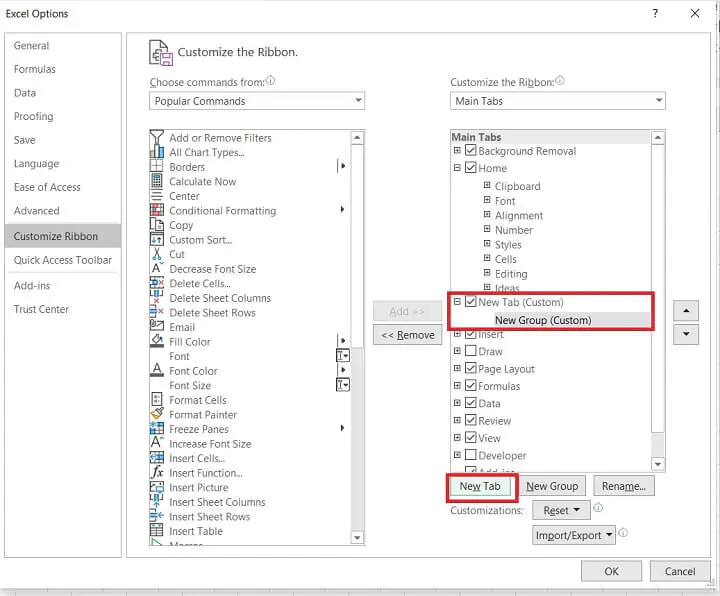Click the Insert Cells icon
The width and height of the screenshot is (720, 596).
pyautogui.click(x=157, y=458)
